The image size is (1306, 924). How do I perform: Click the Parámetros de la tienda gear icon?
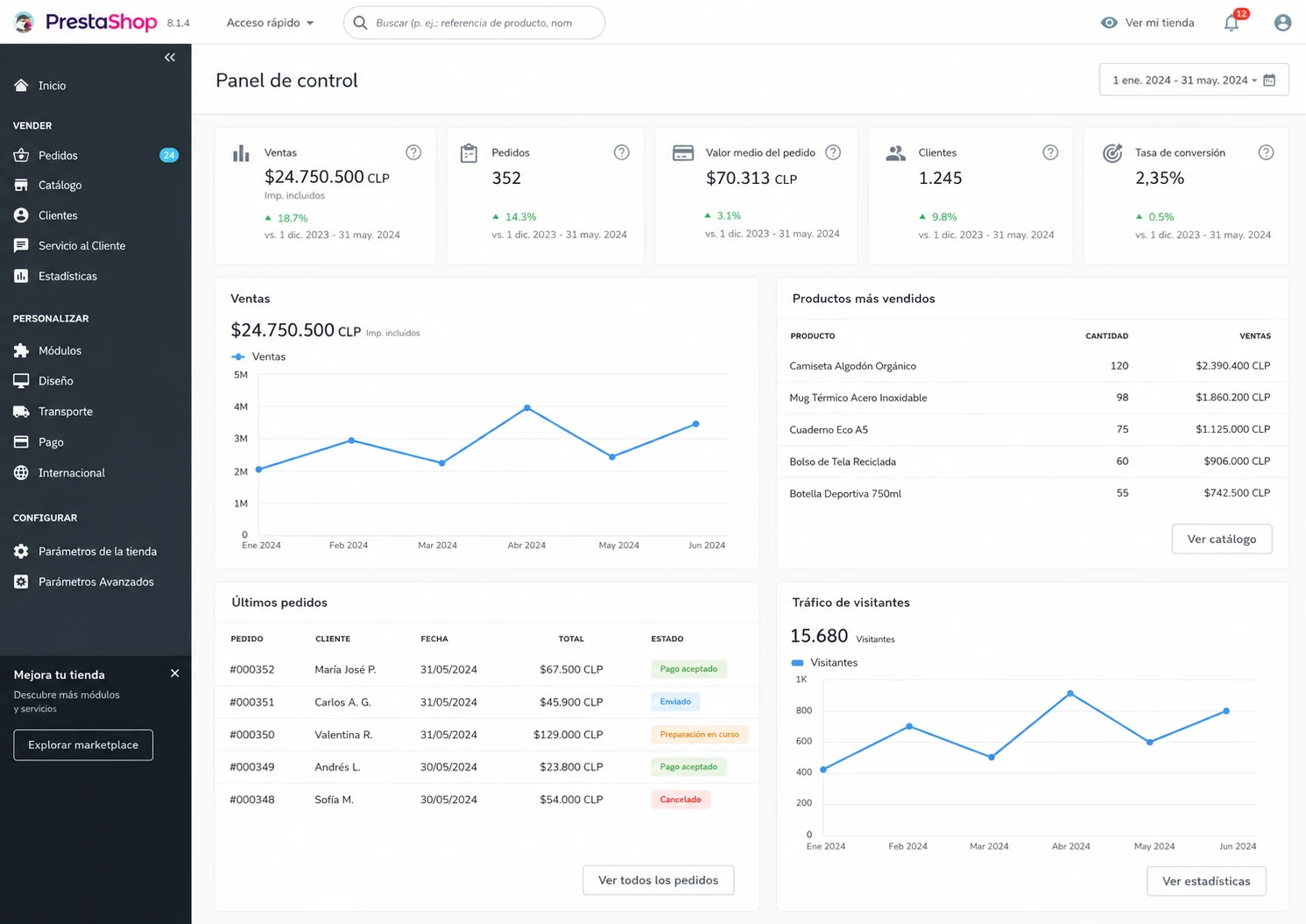(21, 551)
